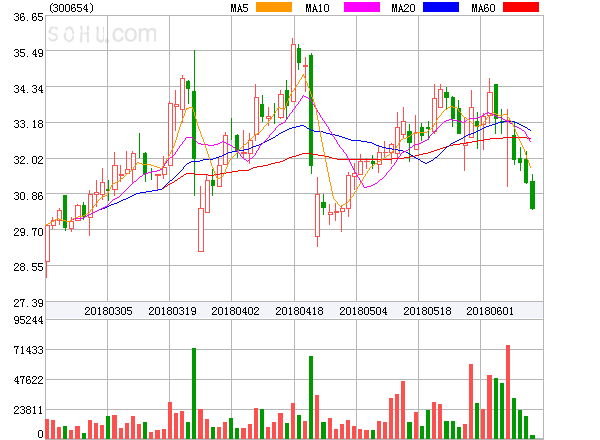Click the 23811 volume axis value

pyautogui.click(x=29, y=411)
